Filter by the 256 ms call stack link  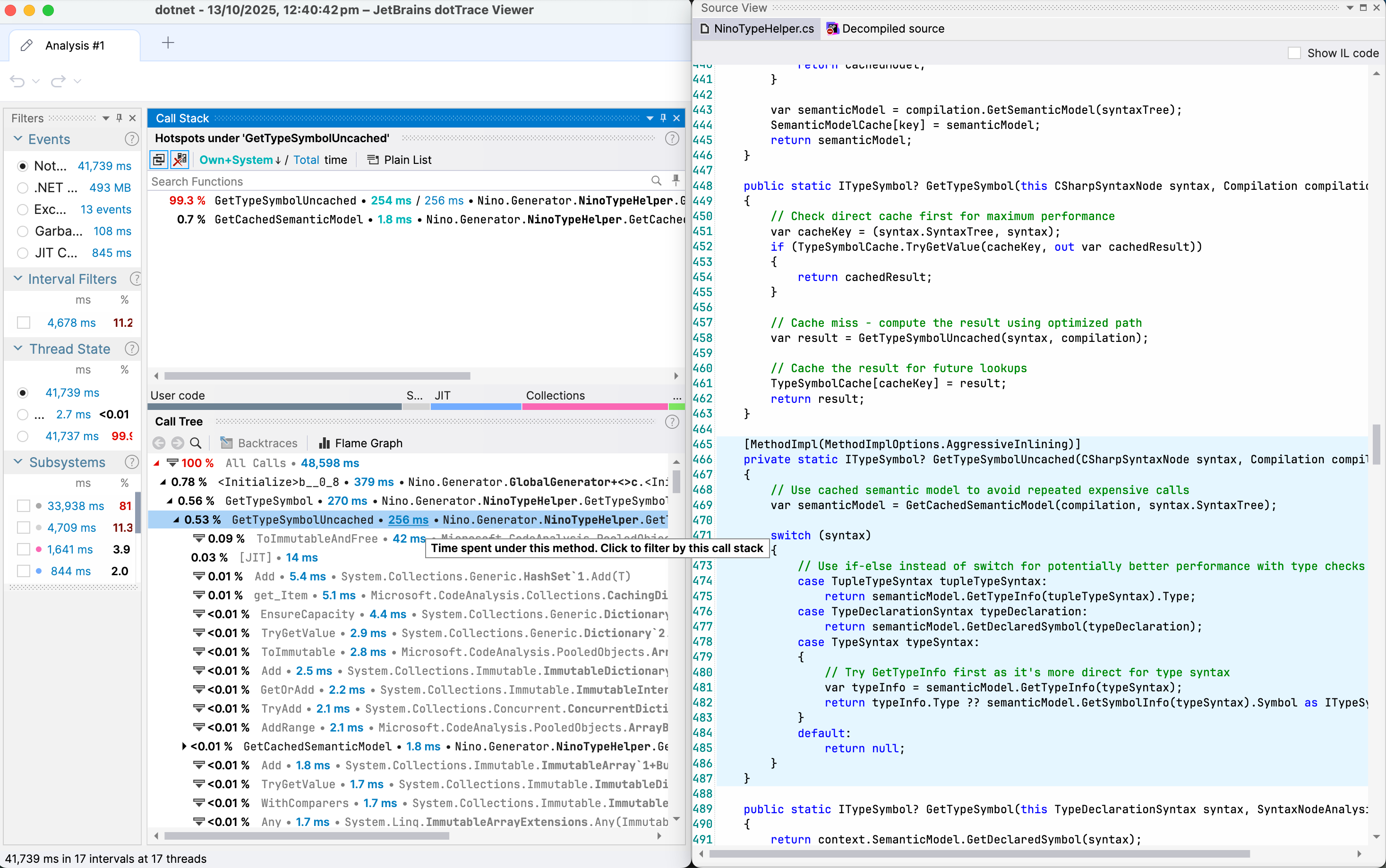(x=408, y=519)
